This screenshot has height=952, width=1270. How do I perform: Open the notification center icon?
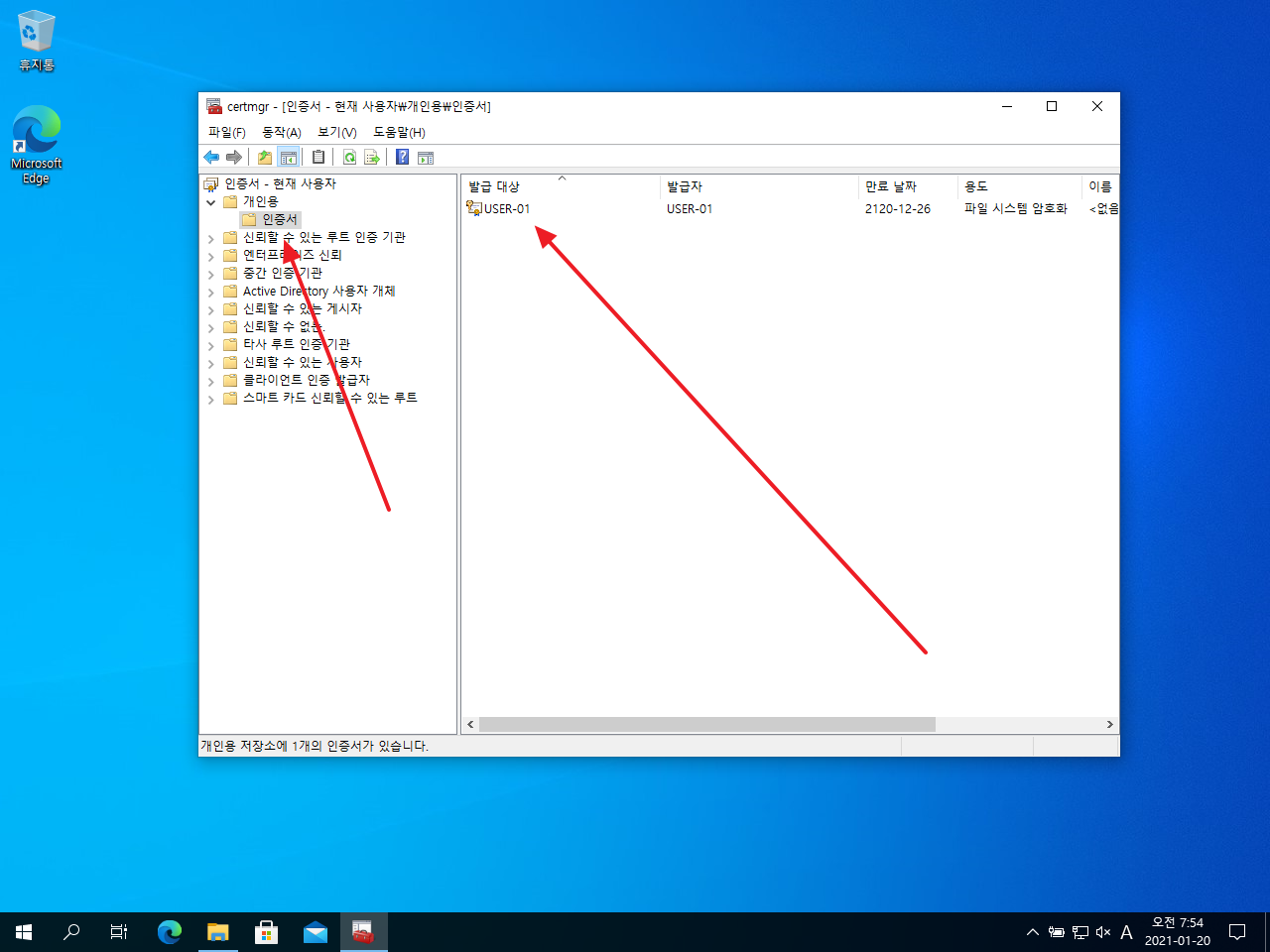[x=1237, y=932]
